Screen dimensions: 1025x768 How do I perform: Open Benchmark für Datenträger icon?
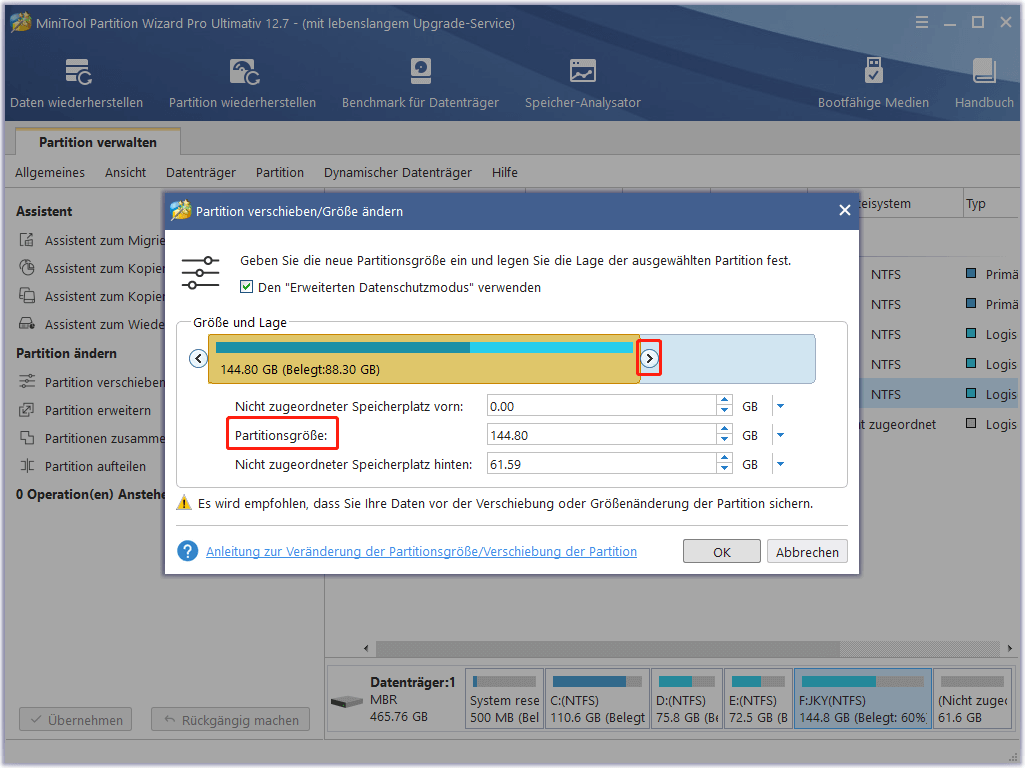click(420, 71)
